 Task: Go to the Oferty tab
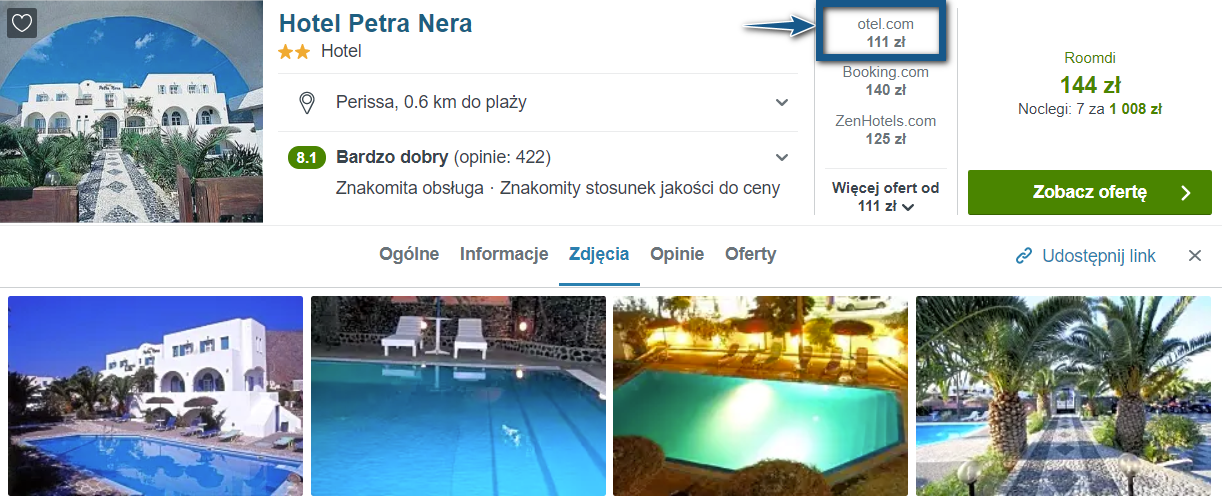[x=751, y=254]
